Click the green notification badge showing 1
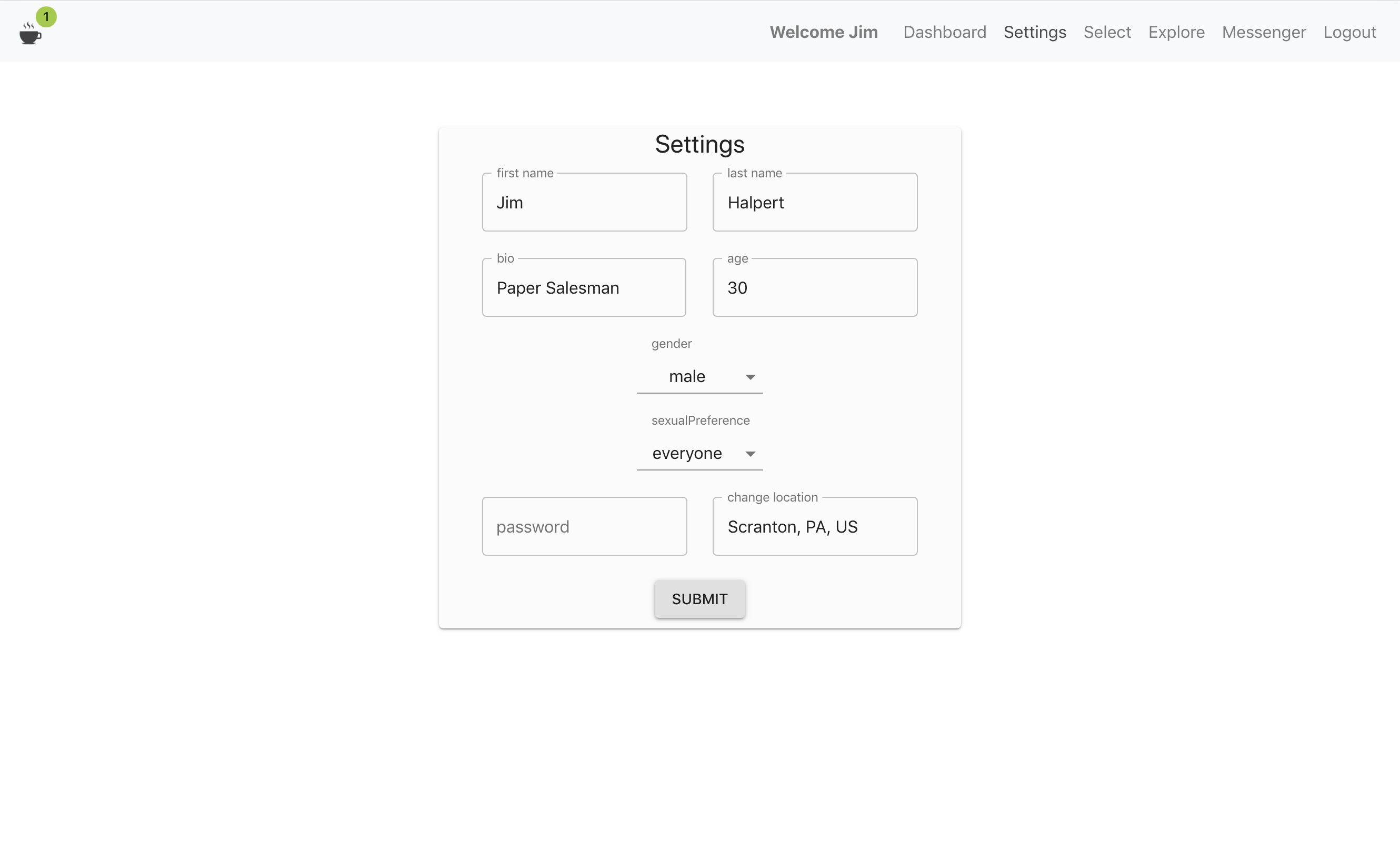 [x=46, y=17]
